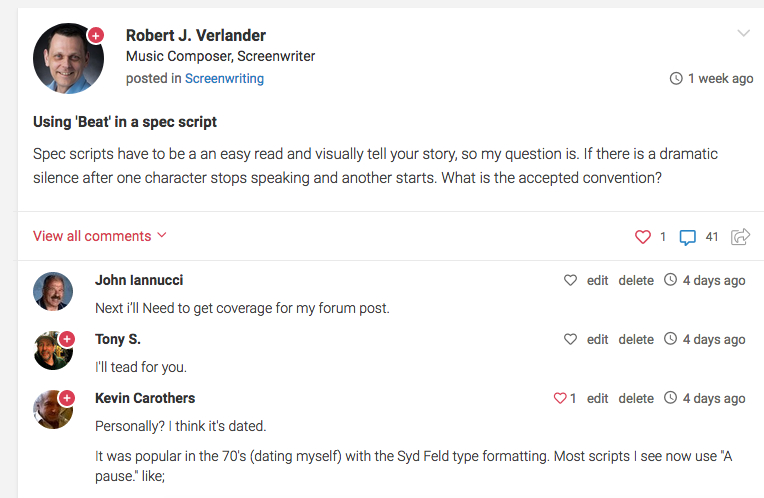Edit John Iannucci's comment
The height and width of the screenshot is (498, 764).
pyautogui.click(x=597, y=281)
